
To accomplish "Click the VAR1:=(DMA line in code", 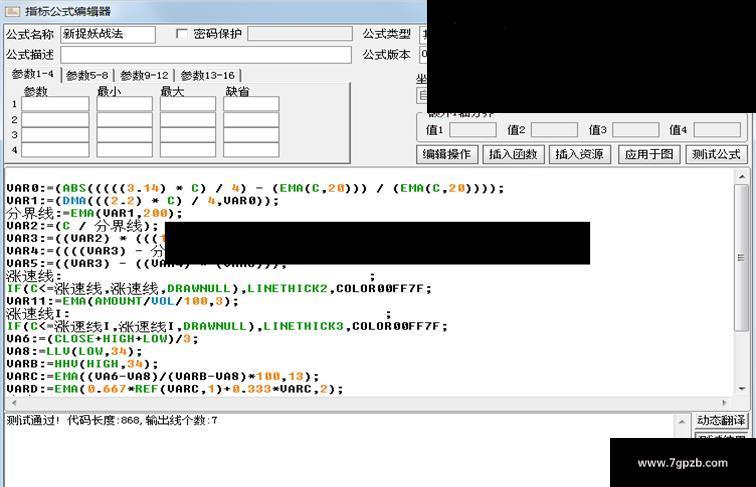I will point(143,201).
